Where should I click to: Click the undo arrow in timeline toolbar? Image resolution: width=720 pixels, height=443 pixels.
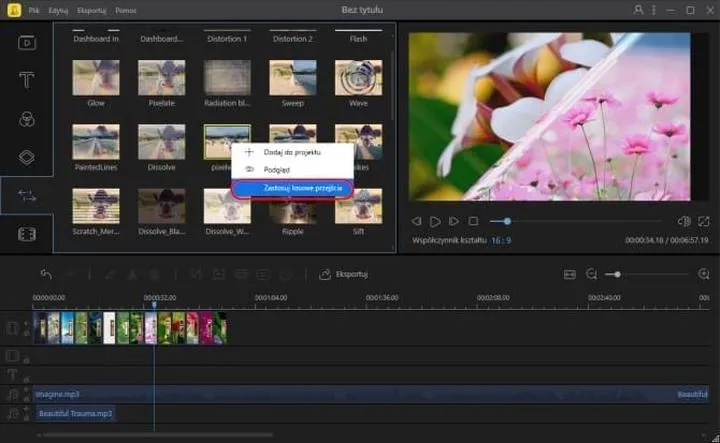tap(46, 274)
